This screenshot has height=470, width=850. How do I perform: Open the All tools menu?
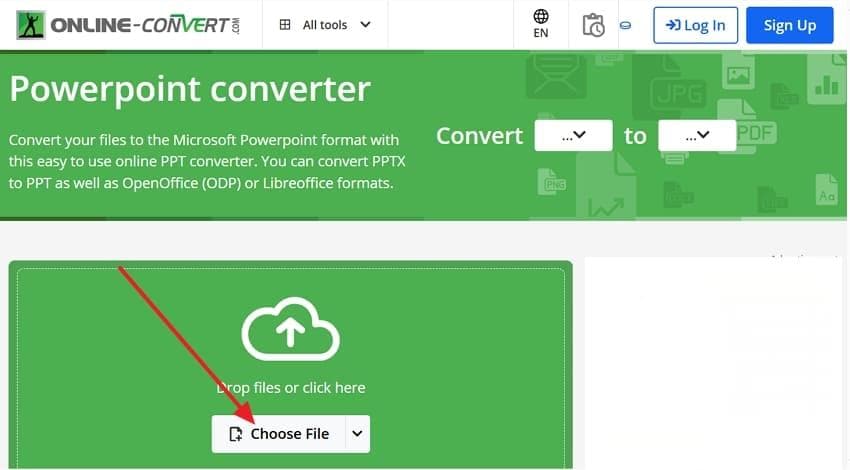[325, 25]
